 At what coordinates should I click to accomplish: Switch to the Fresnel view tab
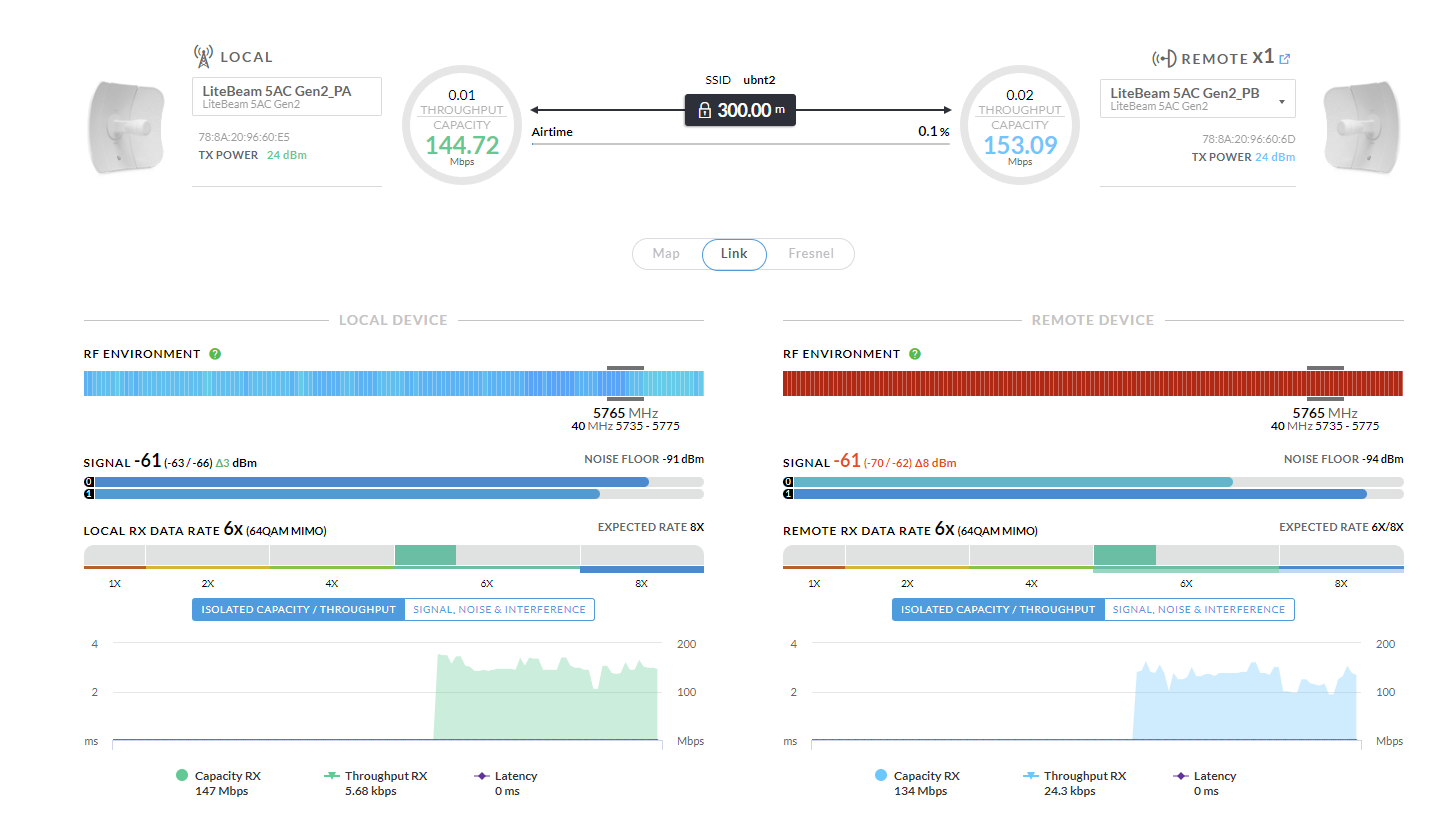pos(810,254)
